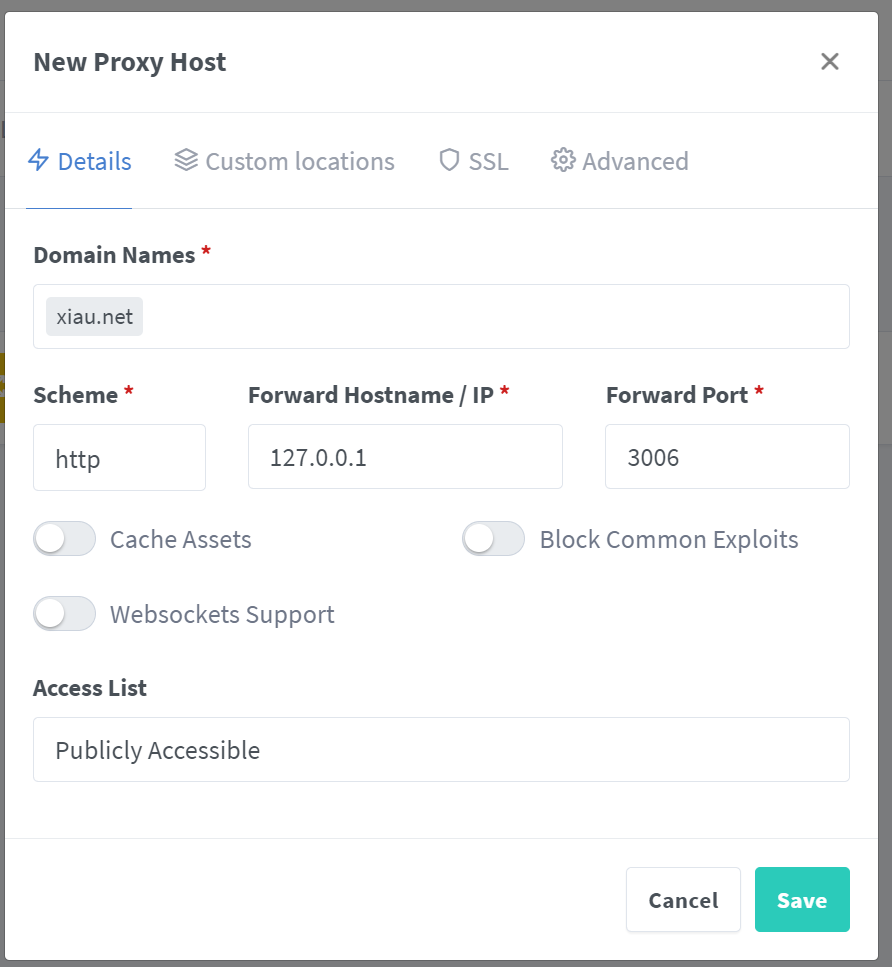Select the xiau.net domain tag
The height and width of the screenshot is (967, 892).
(x=94, y=317)
